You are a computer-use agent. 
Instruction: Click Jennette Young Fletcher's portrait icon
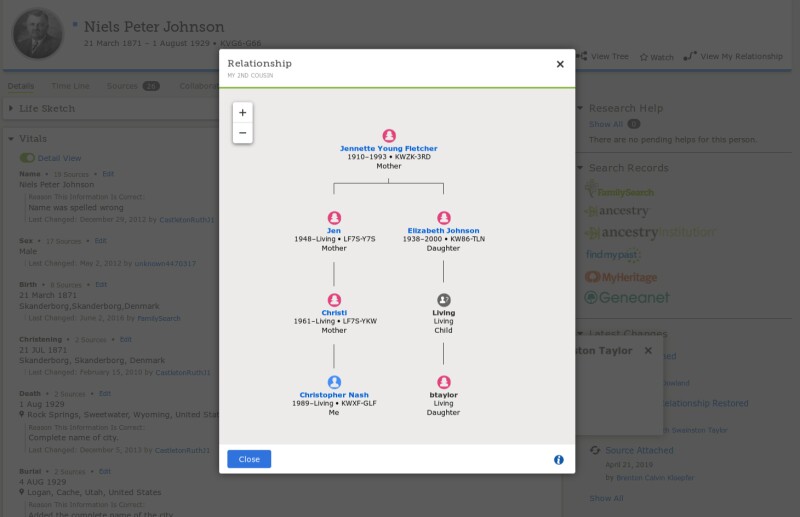389,136
